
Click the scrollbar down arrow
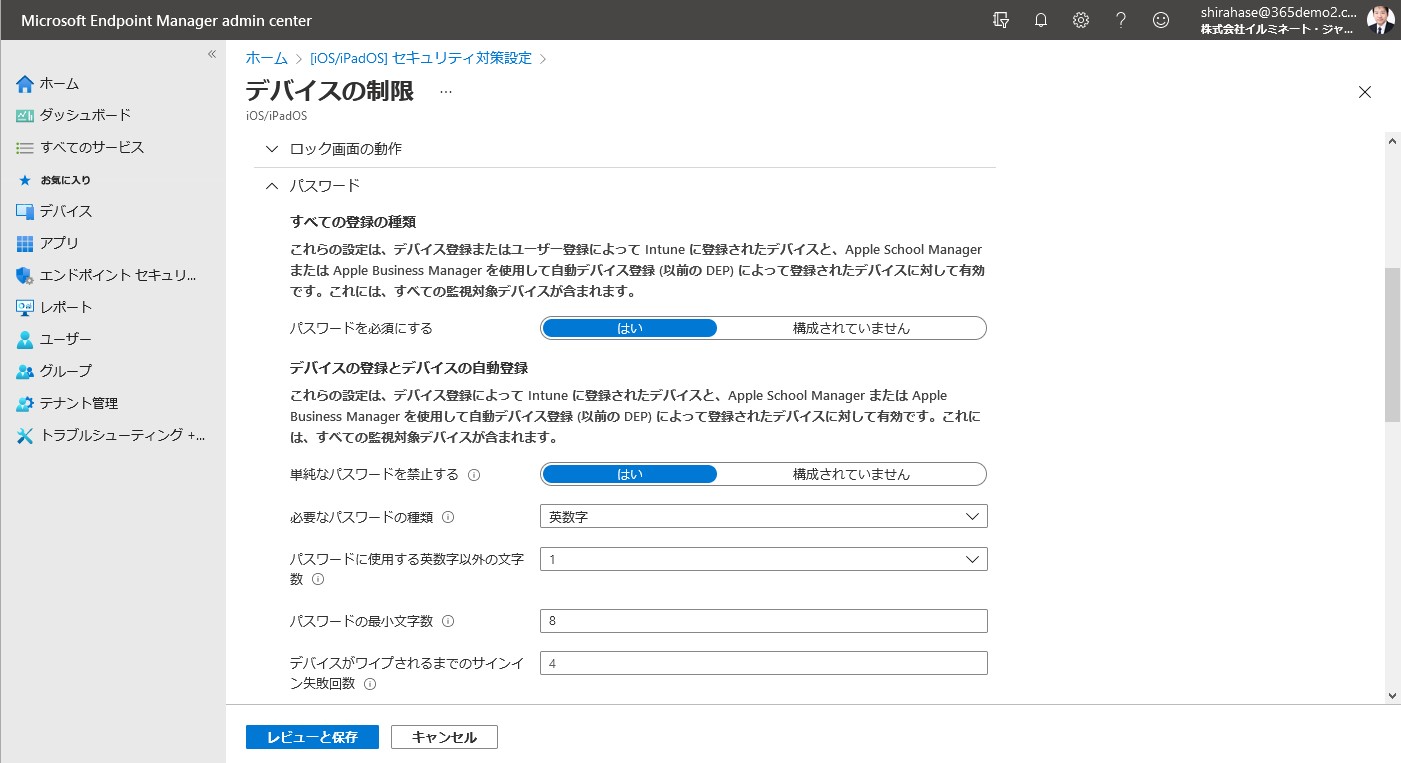click(x=1392, y=696)
